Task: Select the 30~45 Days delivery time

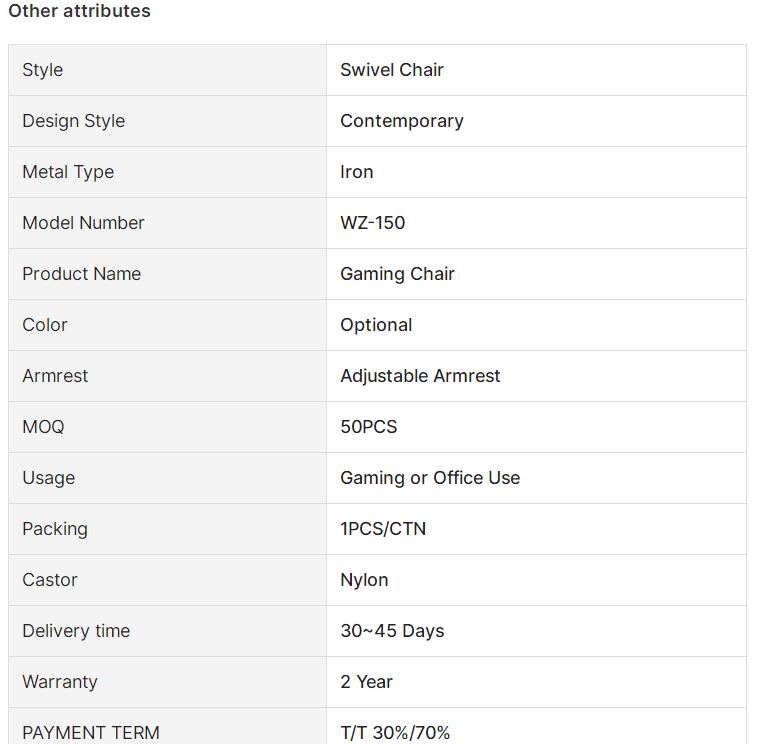Action: coord(392,631)
